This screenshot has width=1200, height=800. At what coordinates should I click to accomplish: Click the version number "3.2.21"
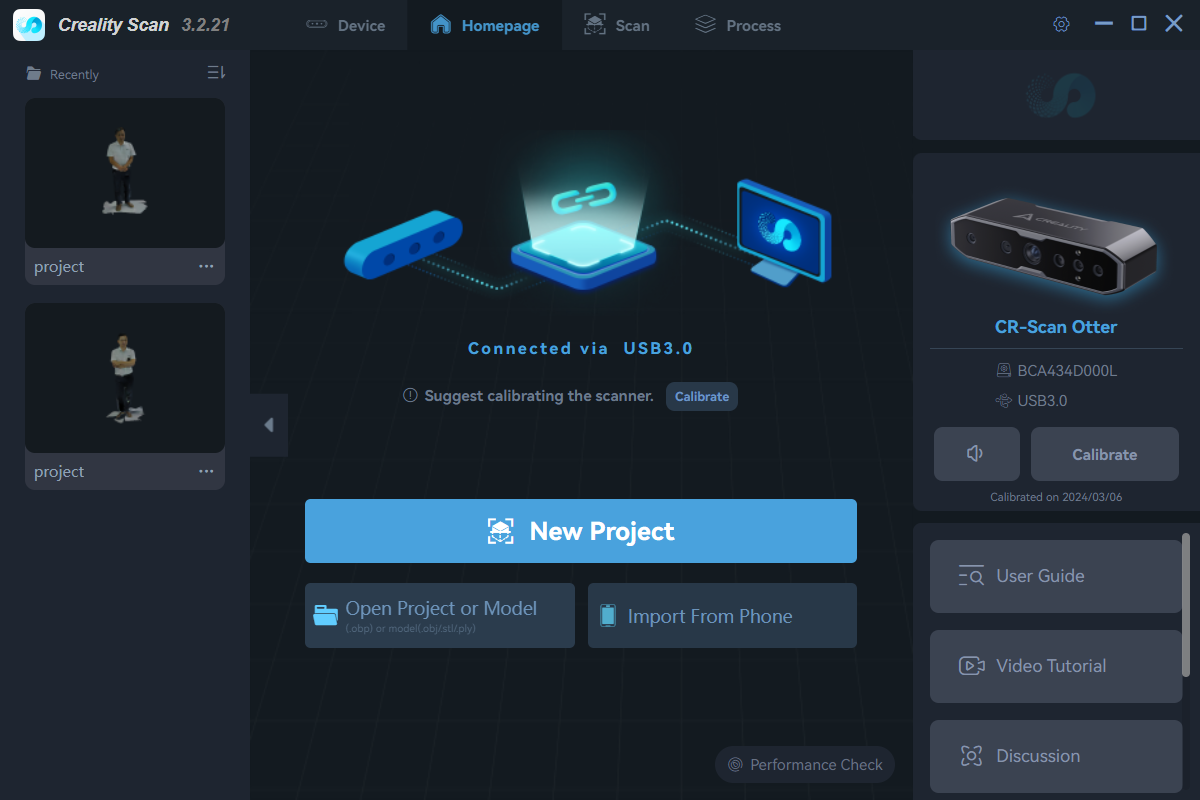tap(206, 25)
